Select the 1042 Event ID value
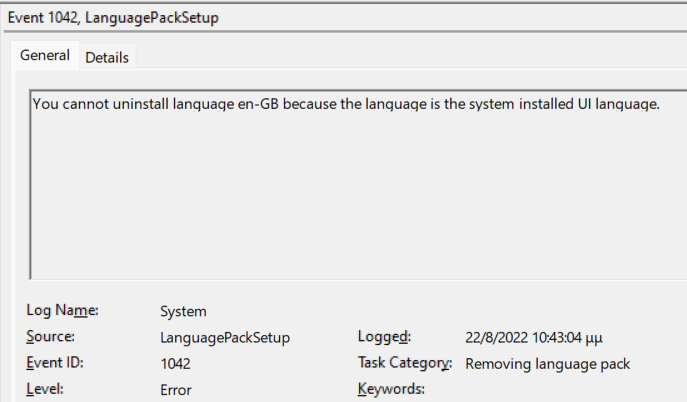The height and width of the screenshot is (402, 687). [x=175, y=364]
